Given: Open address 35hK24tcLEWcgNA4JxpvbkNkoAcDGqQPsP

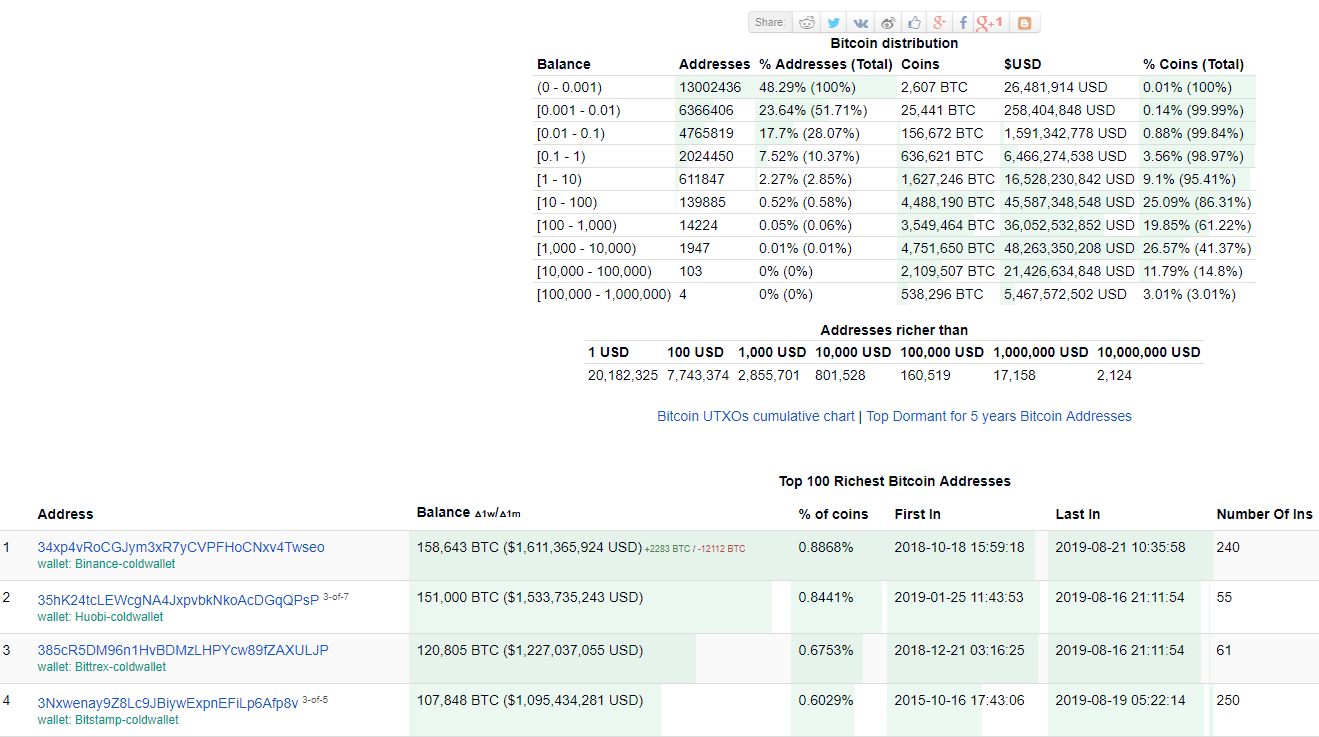Looking at the screenshot, I should [x=178, y=600].
